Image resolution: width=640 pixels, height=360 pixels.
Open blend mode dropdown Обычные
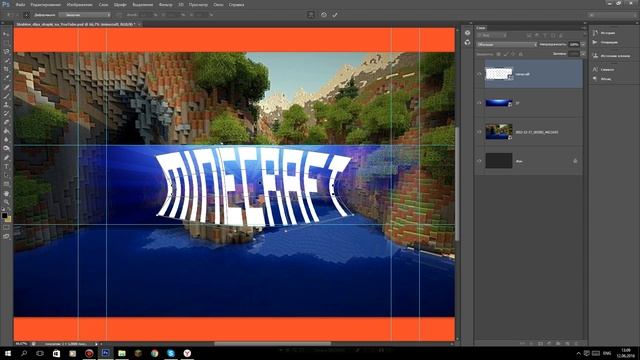pyautogui.click(x=507, y=44)
